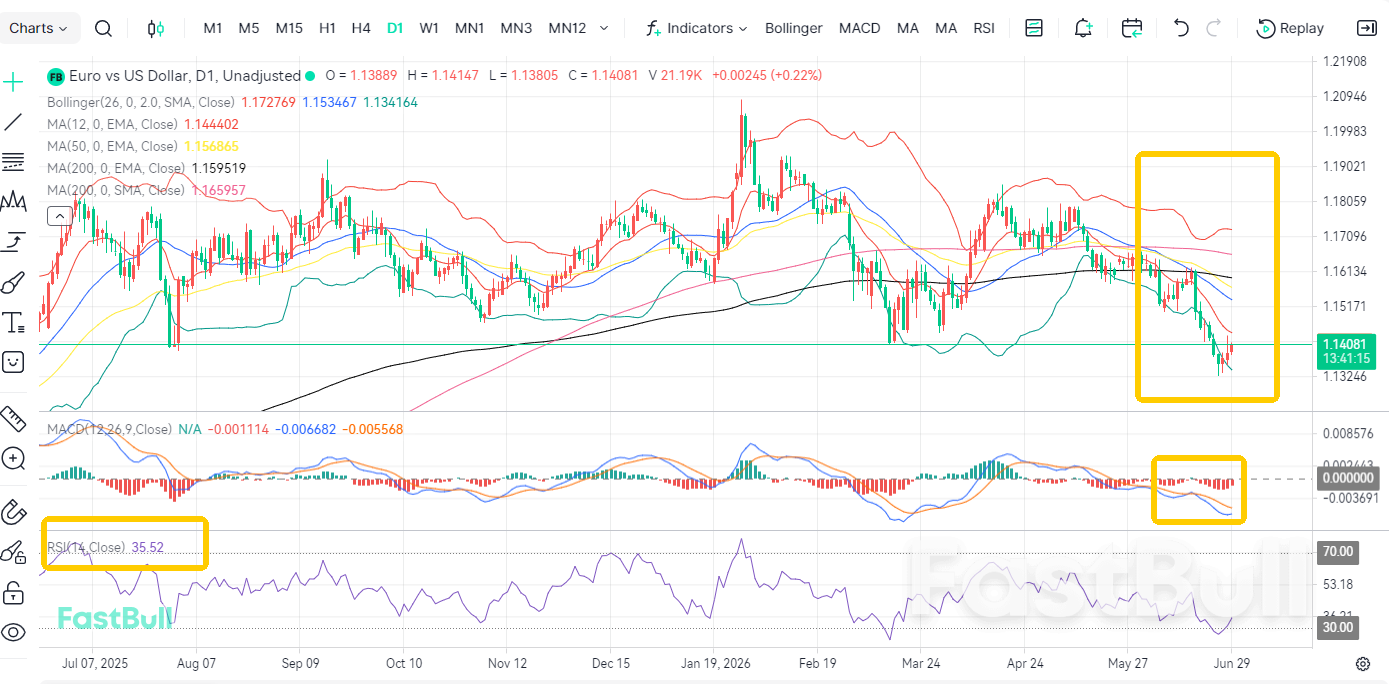Open the symbol search magnifier
The height and width of the screenshot is (684, 1389).
(x=103, y=28)
